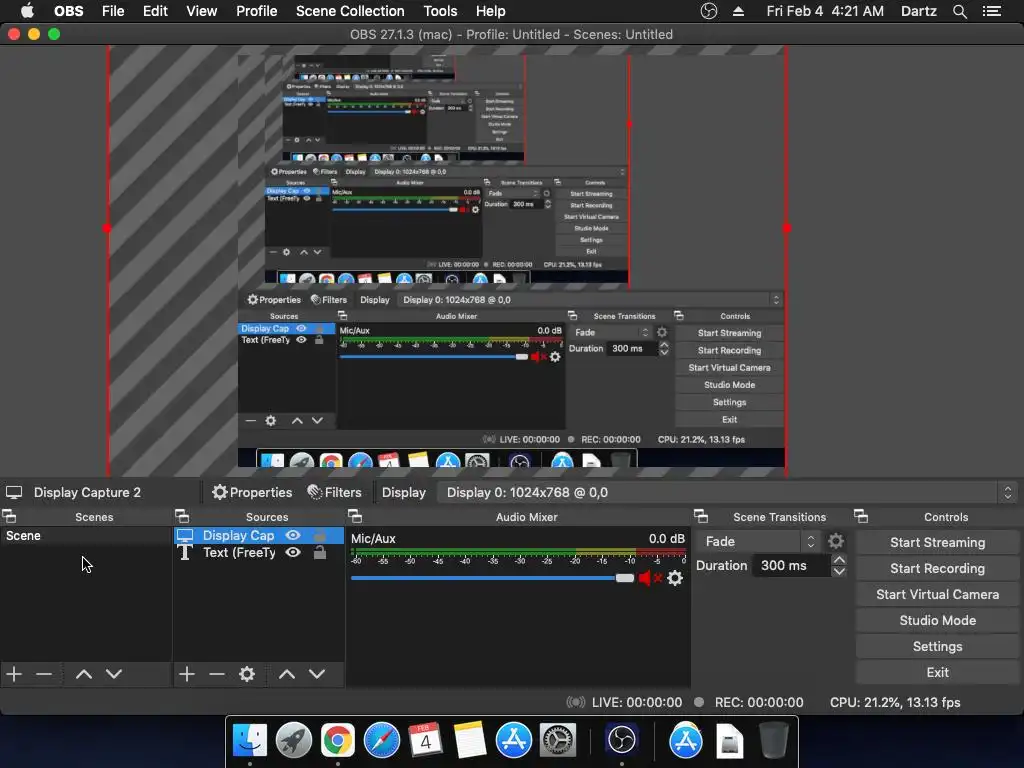Viewport: 1024px width, 768px height.
Task: Toggle visibility of Text (FreeTy source
Action: [x=293, y=552]
